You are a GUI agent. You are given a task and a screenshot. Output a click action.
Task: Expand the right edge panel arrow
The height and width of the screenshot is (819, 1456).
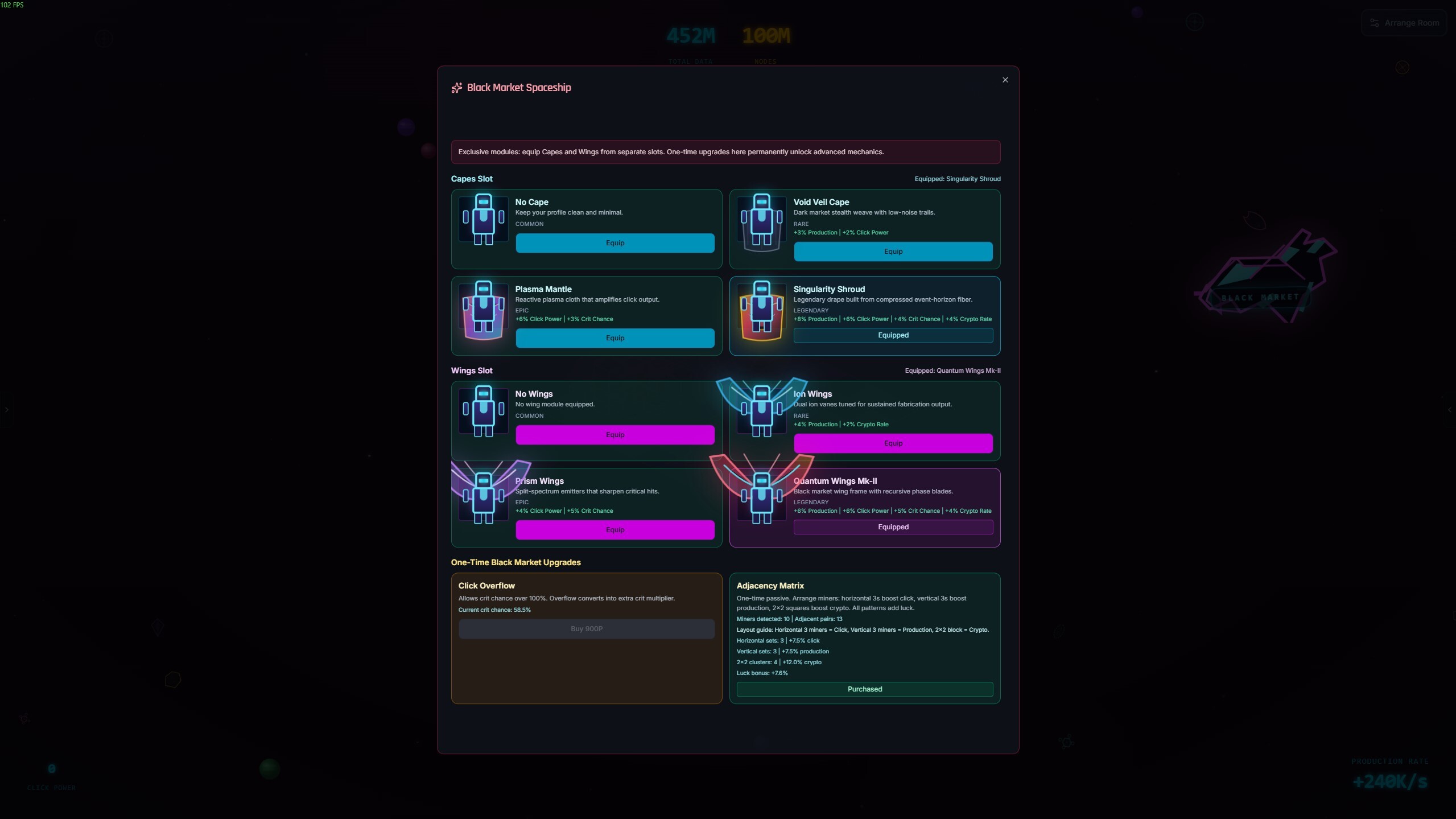click(1450, 410)
